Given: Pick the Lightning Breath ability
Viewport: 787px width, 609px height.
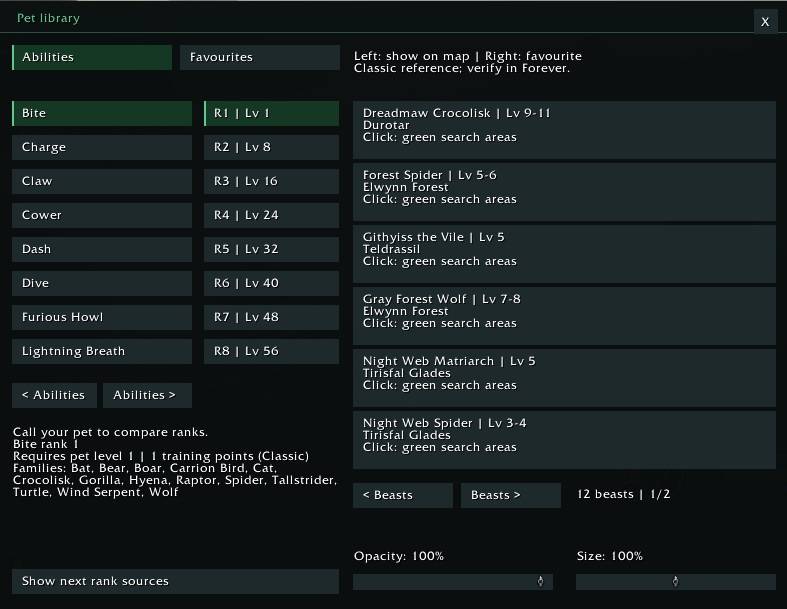Looking at the screenshot, I should (x=102, y=351).
